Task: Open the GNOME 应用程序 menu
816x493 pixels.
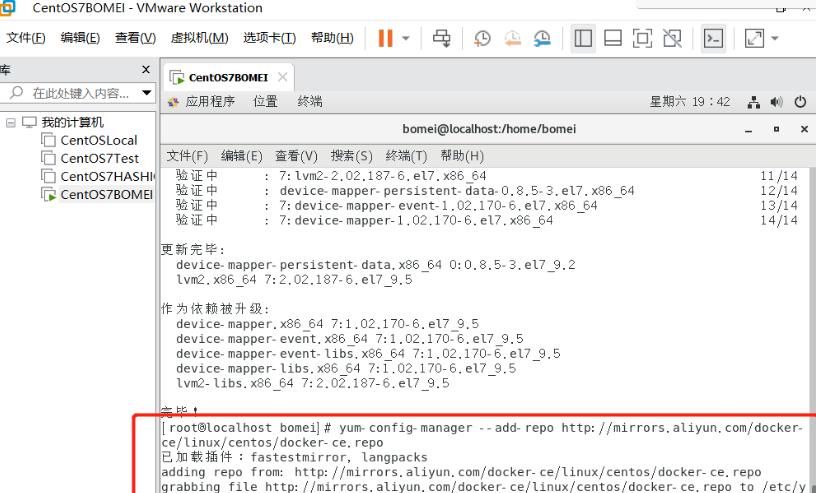Action: point(210,102)
